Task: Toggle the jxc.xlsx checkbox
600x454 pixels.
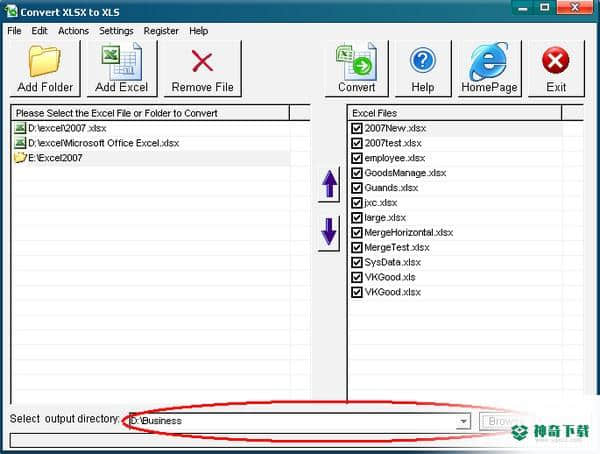Action: click(357, 203)
